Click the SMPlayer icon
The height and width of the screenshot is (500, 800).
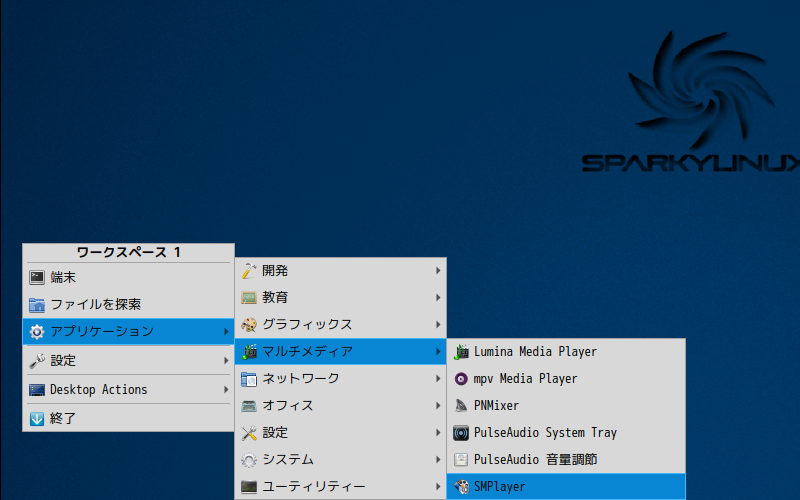pos(461,487)
